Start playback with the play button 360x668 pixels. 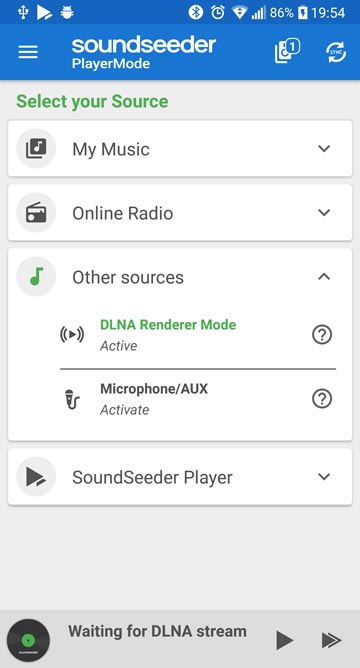pos(284,640)
